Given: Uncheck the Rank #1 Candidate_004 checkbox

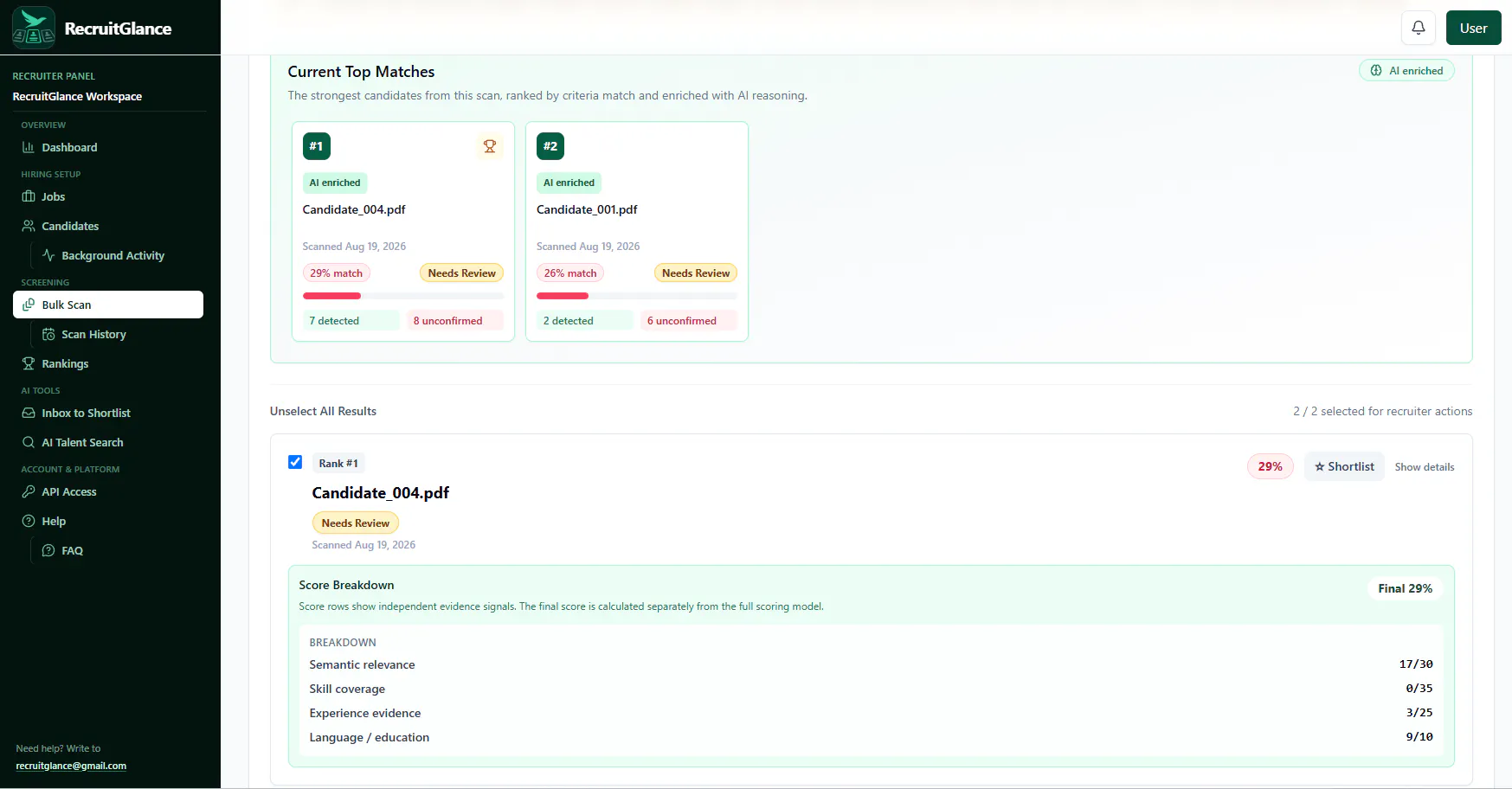Looking at the screenshot, I should (x=295, y=462).
